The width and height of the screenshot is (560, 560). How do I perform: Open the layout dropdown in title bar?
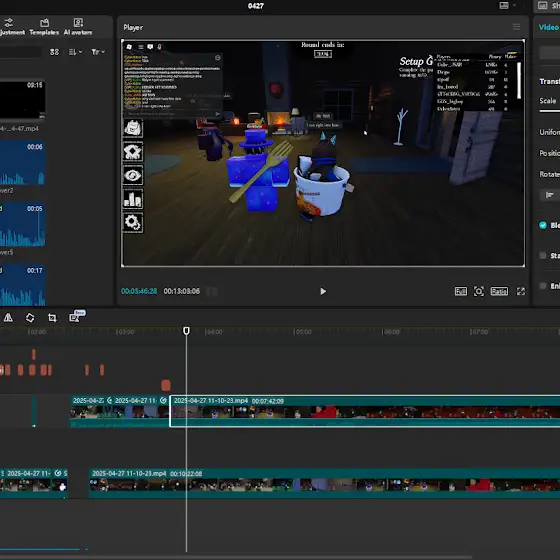[x=508, y=5]
